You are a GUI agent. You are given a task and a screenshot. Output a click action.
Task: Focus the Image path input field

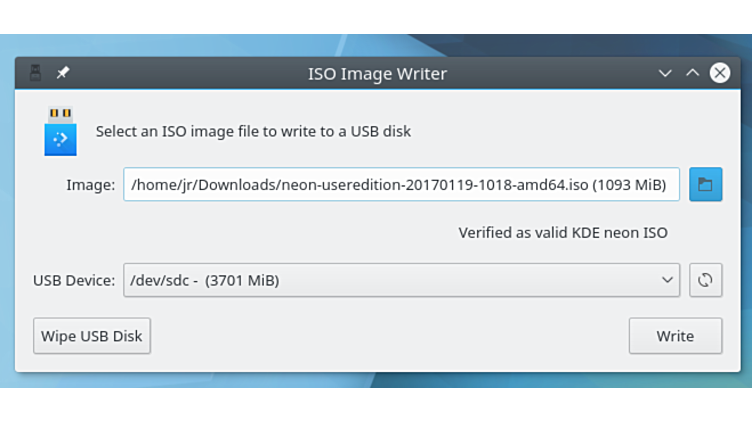coord(400,184)
